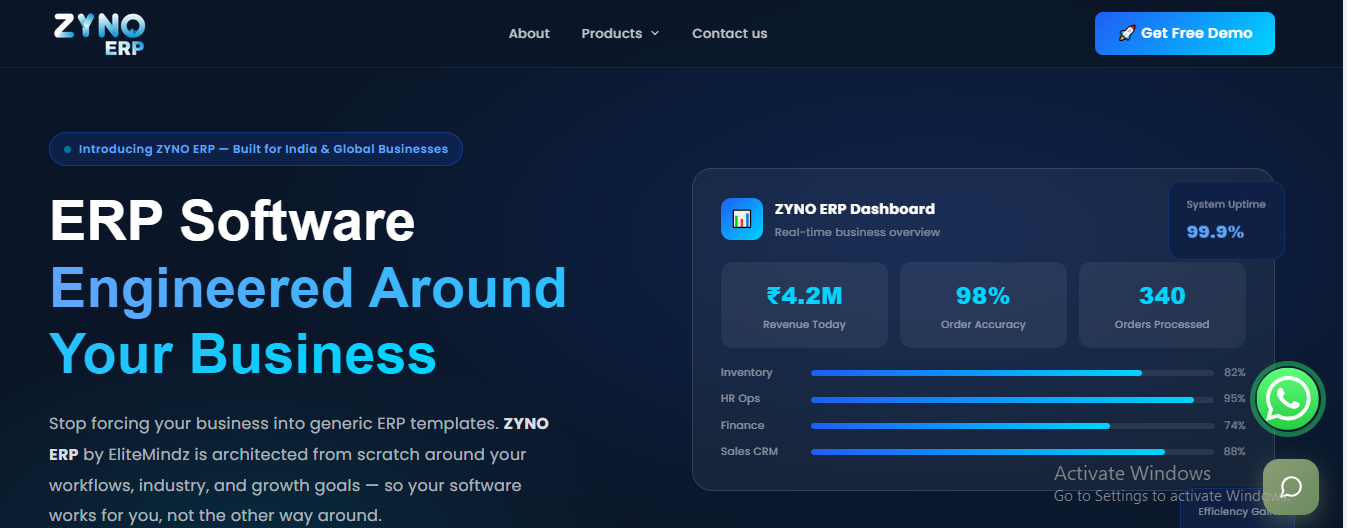Open the green chat bubble widget
The image size is (1347, 528).
1290,487
